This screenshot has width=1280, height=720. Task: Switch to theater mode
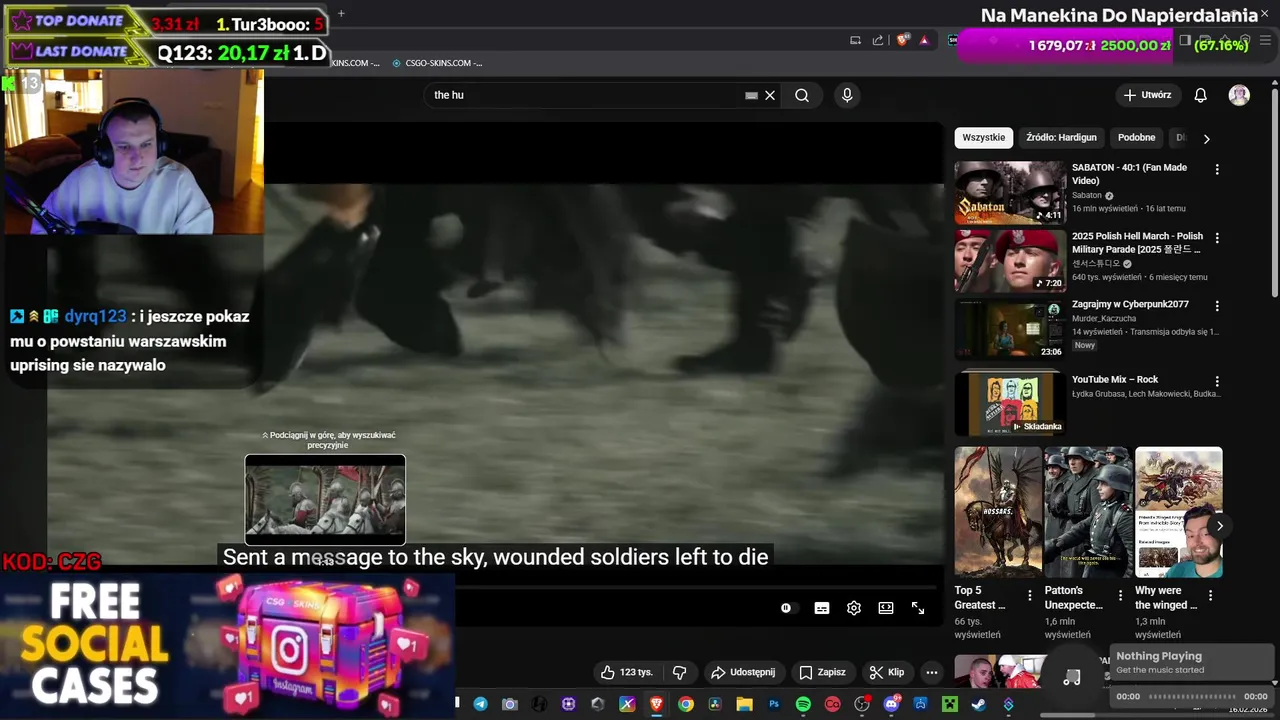coord(886,608)
